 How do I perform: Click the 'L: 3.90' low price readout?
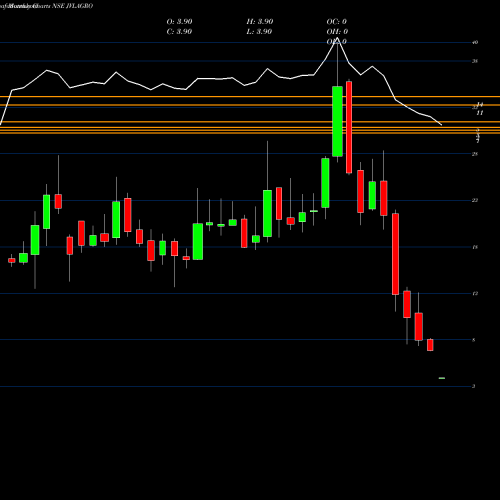click(x=259, y=32)
